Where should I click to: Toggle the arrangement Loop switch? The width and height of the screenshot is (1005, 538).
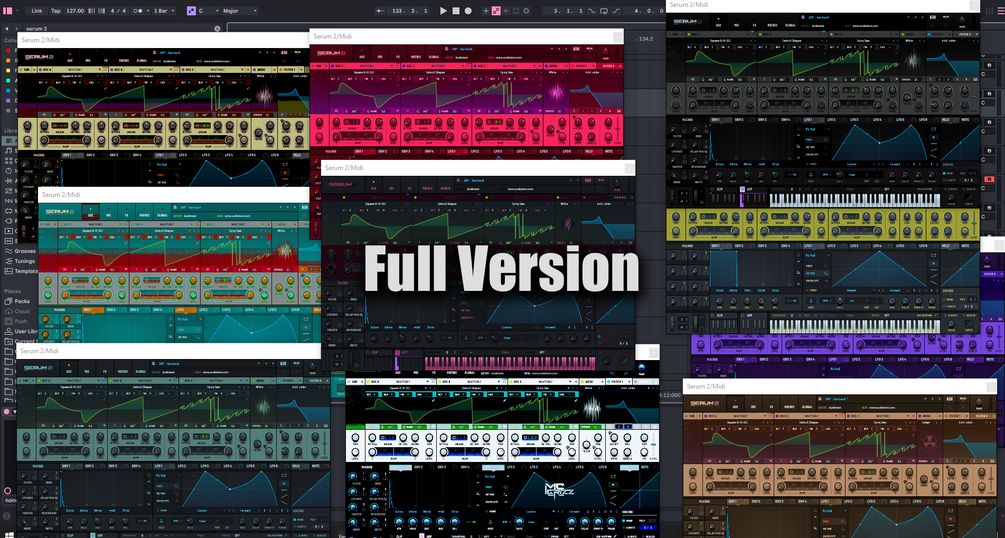604,11
